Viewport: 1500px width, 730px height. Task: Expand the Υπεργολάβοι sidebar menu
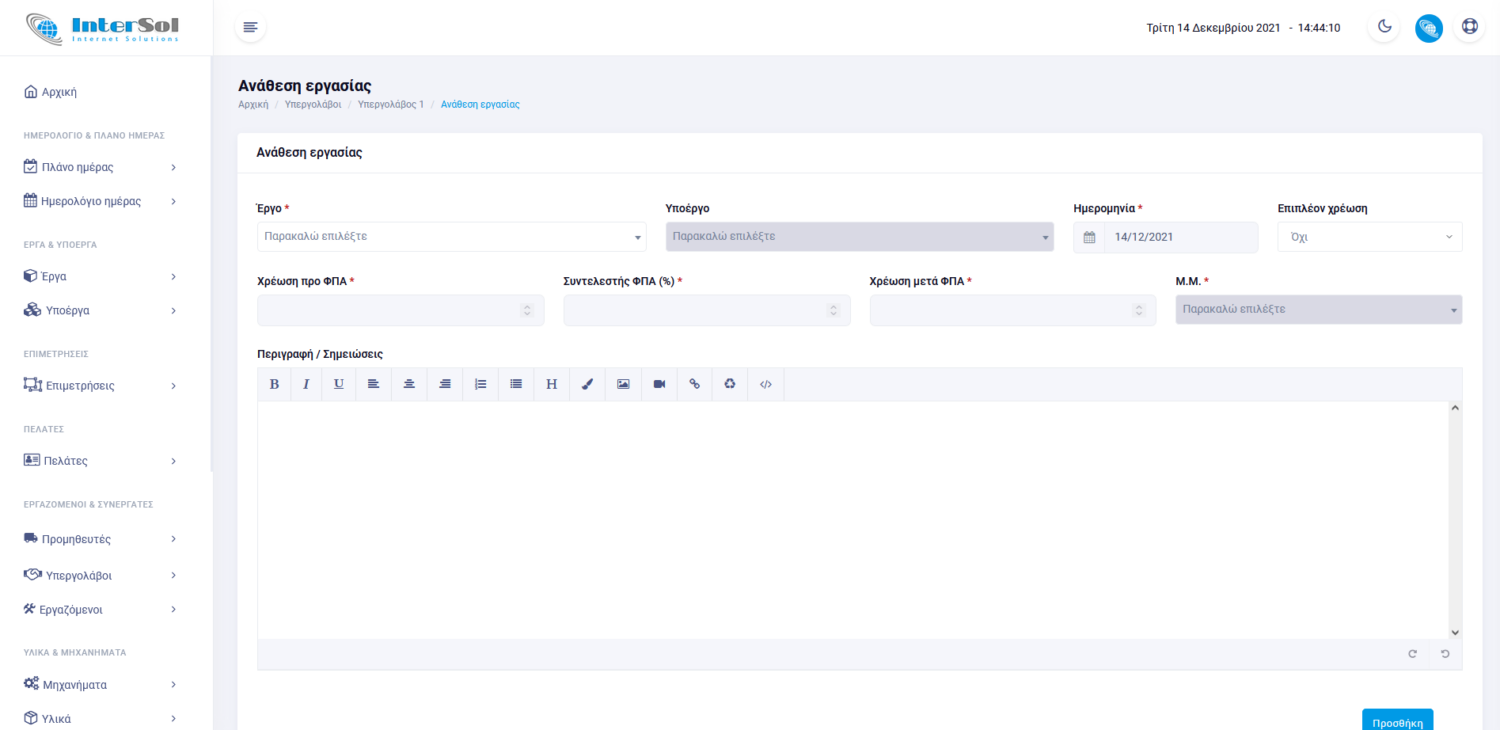coord(100,575)
